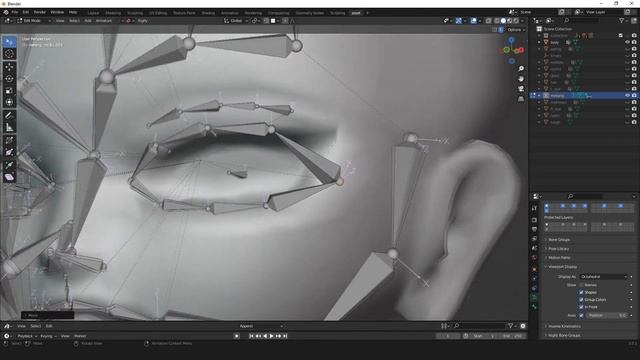Click the outliner search field

[x=581, y=20]
